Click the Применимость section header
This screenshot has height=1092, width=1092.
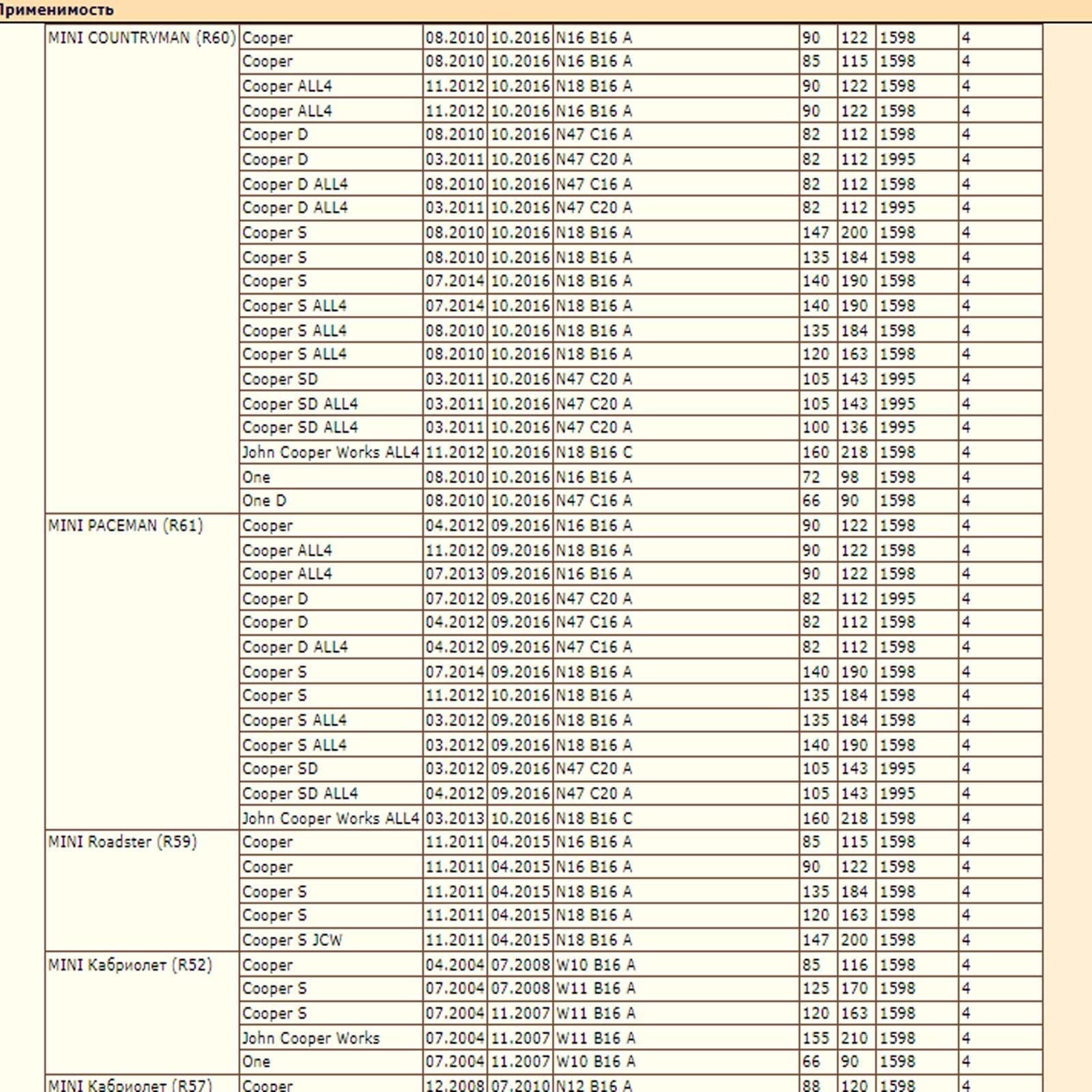pos(57,10)
